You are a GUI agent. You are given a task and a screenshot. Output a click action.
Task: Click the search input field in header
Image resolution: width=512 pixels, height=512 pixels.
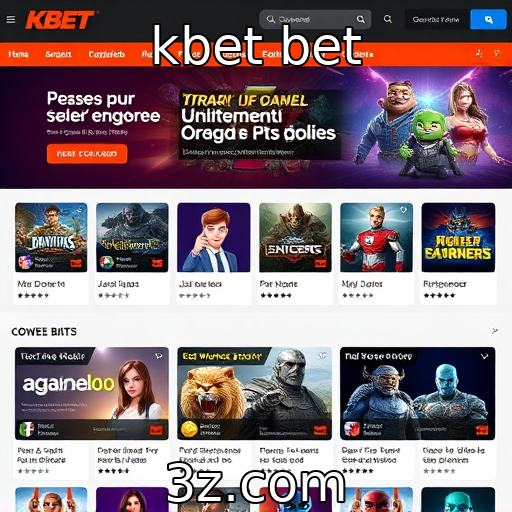pyautogui.click(x=315, y=19)
